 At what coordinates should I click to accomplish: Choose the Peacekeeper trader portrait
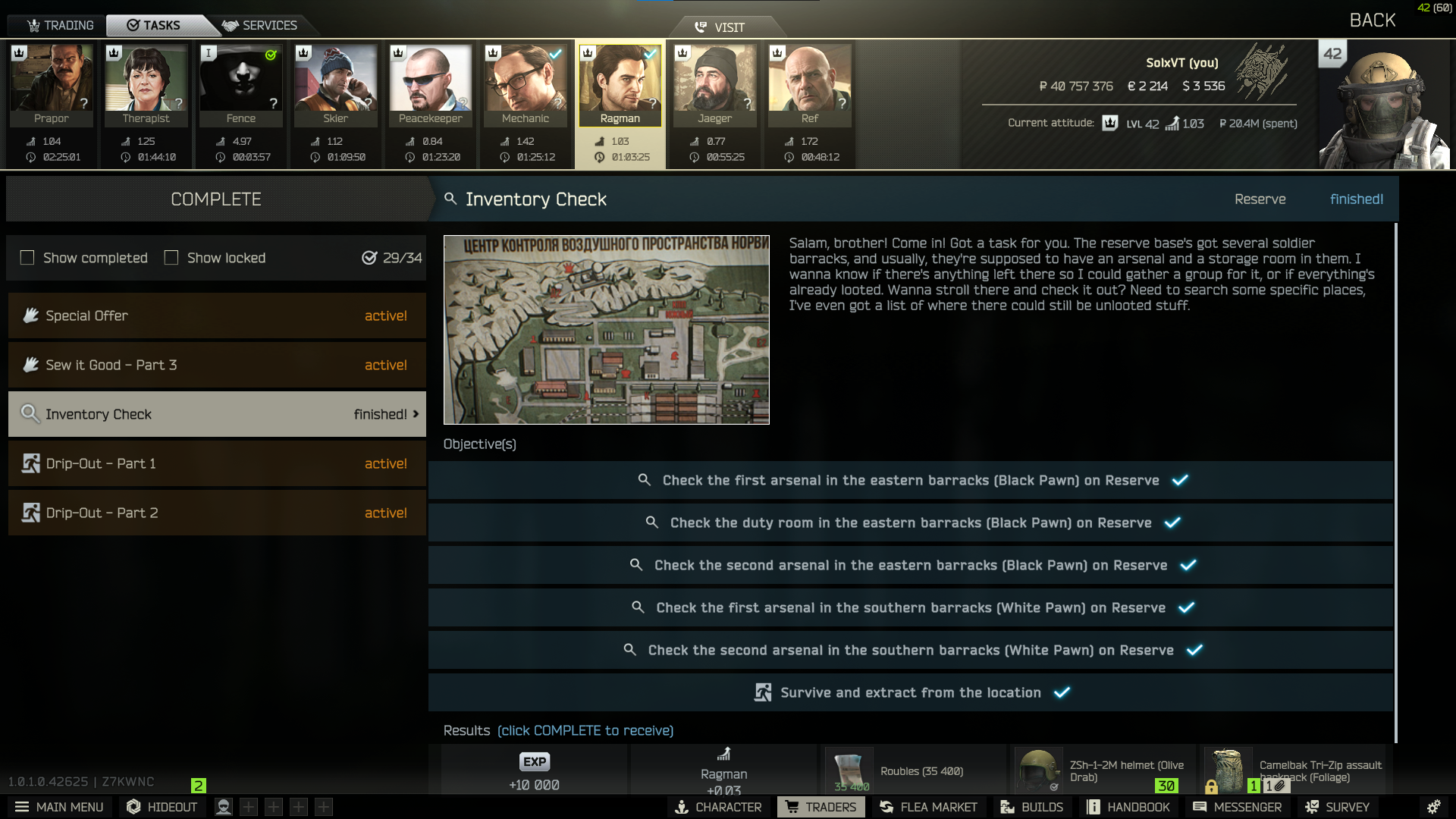click(x=431, y=85)
